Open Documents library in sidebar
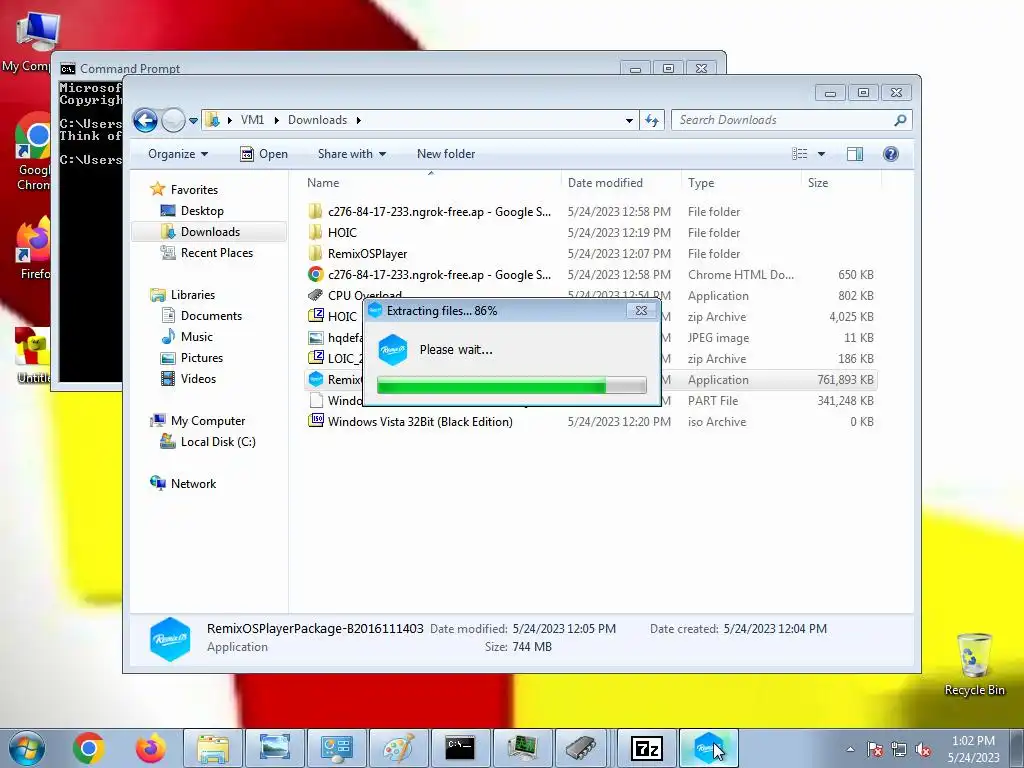This screenshot has width=1024, height=768. 211,315
